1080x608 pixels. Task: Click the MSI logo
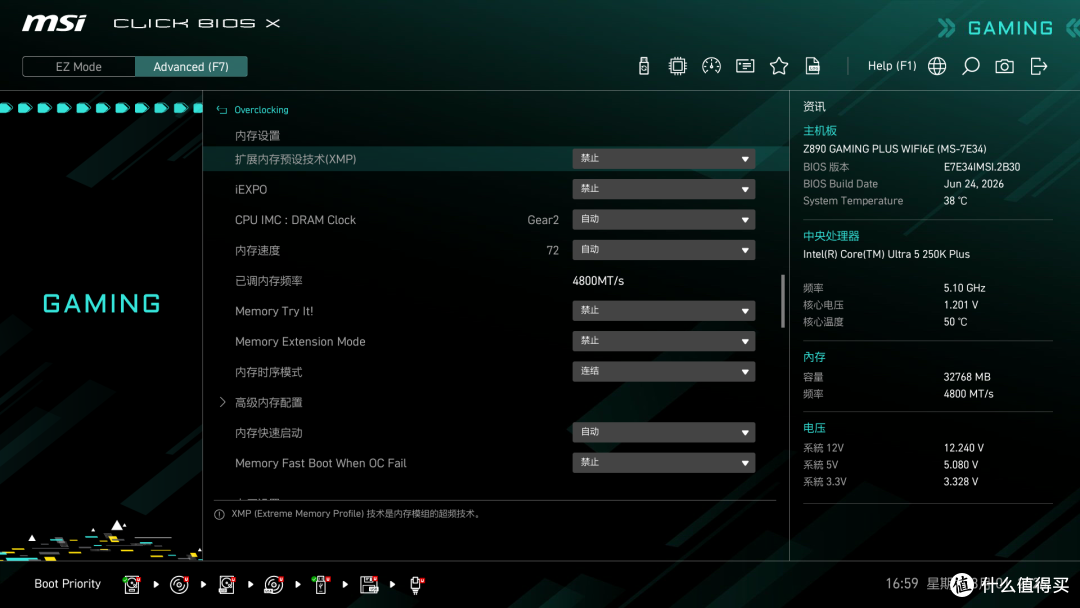(54, 23)
